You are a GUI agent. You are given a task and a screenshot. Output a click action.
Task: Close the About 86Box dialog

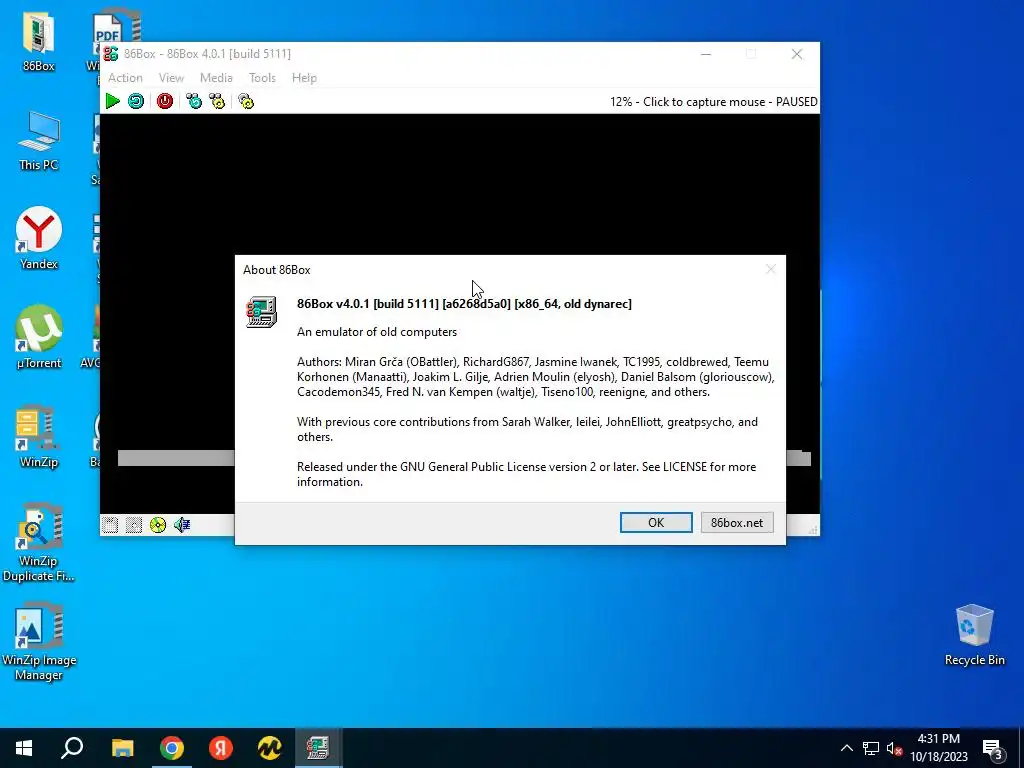pos(771,269)
